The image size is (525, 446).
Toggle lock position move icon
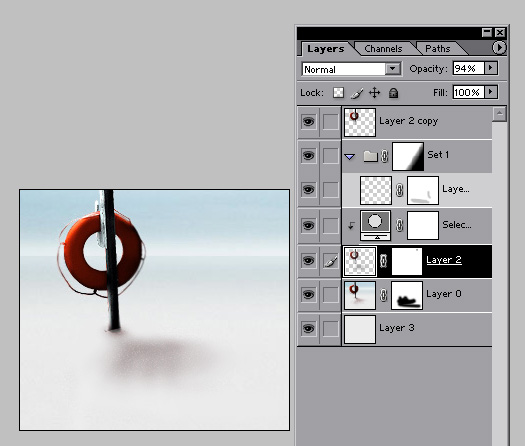point(374,93)
